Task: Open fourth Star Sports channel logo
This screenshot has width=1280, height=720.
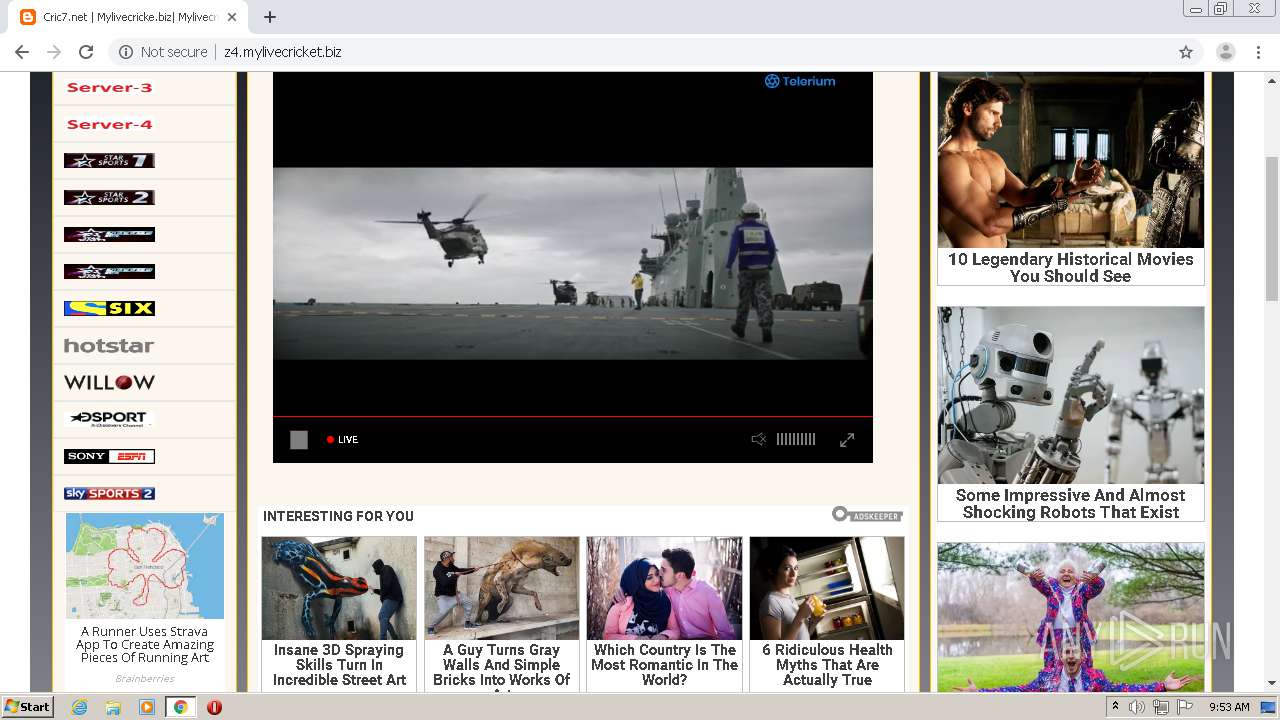Action: (109, 271)
